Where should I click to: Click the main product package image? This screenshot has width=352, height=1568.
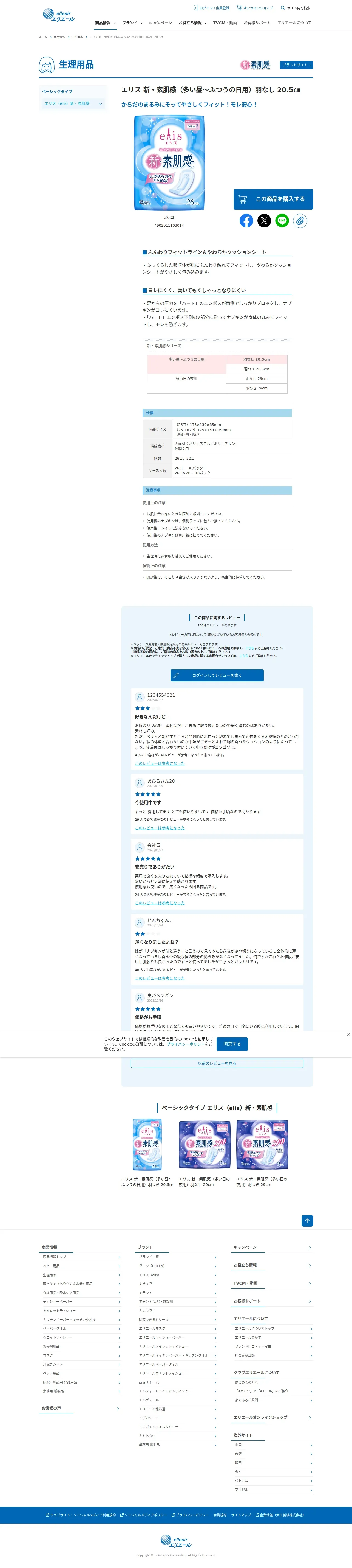pyautogui.click(x=169, y=163)
